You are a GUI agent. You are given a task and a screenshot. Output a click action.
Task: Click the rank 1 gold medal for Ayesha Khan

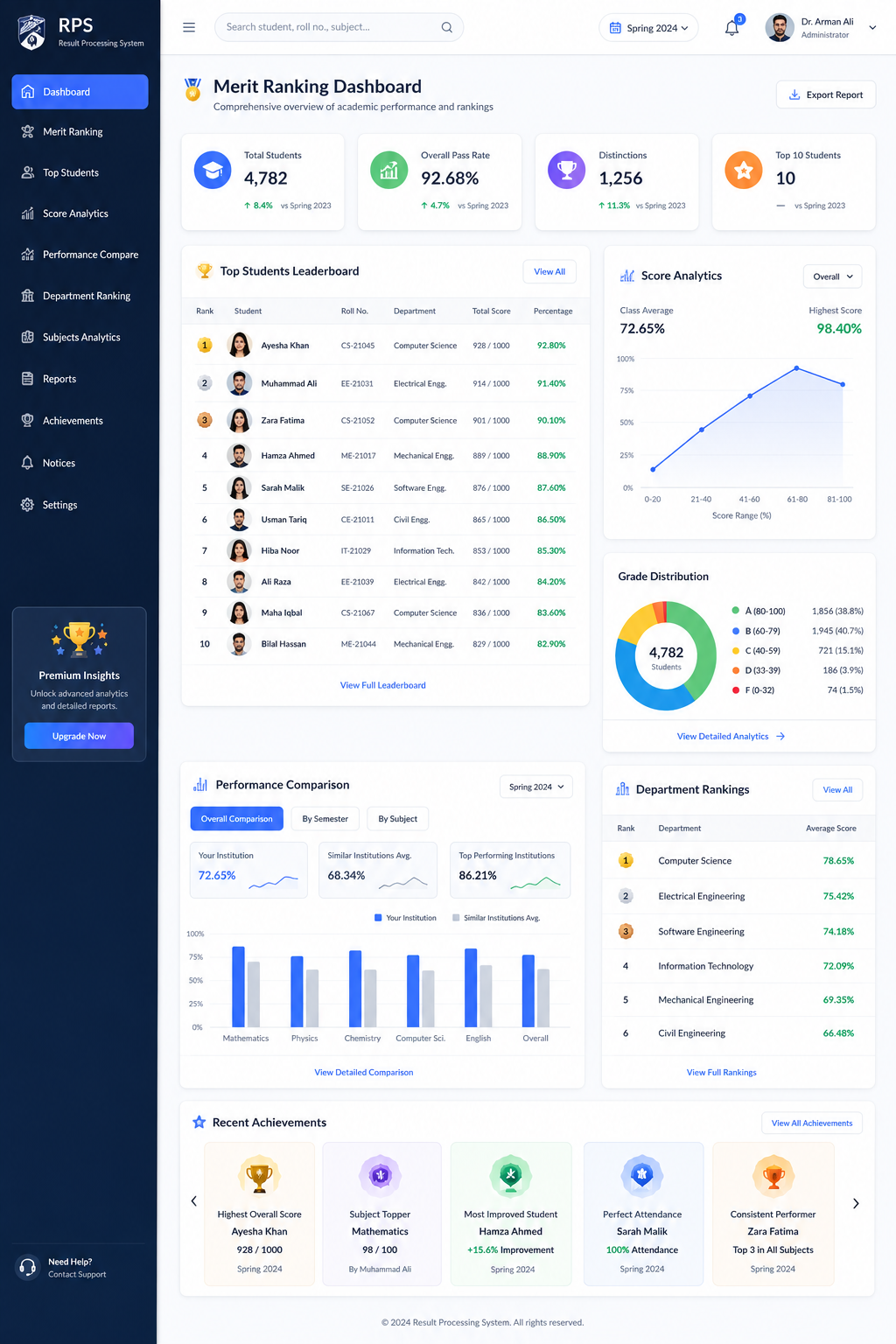[205, 346]
